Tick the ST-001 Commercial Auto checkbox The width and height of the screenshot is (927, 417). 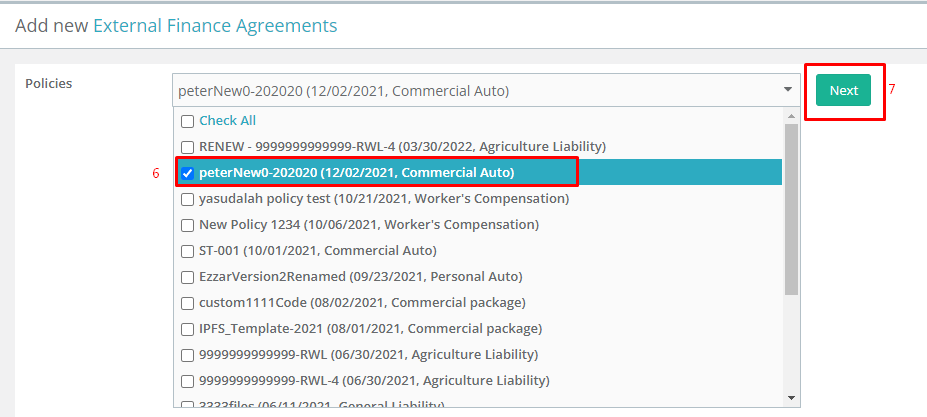[187, 251]
